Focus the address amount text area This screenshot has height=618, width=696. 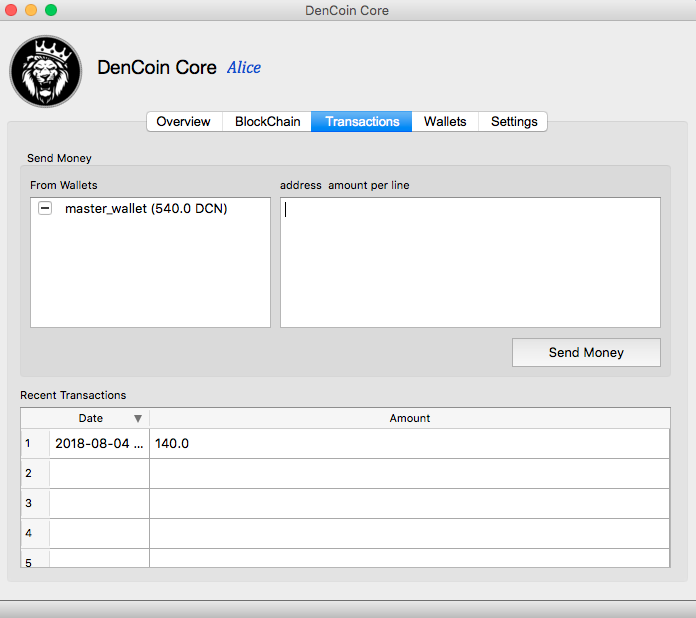[x=470, y=262]
